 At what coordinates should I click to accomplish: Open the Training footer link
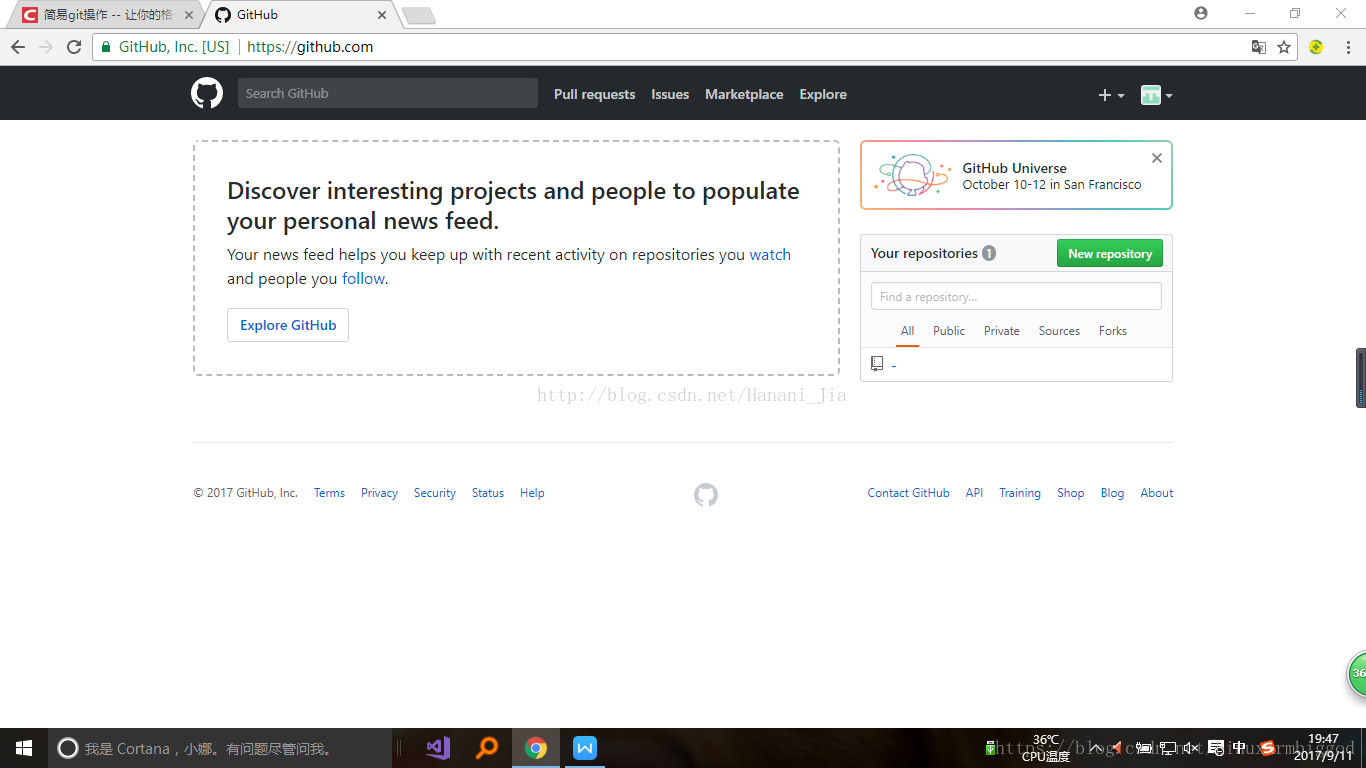(1020, 493)
